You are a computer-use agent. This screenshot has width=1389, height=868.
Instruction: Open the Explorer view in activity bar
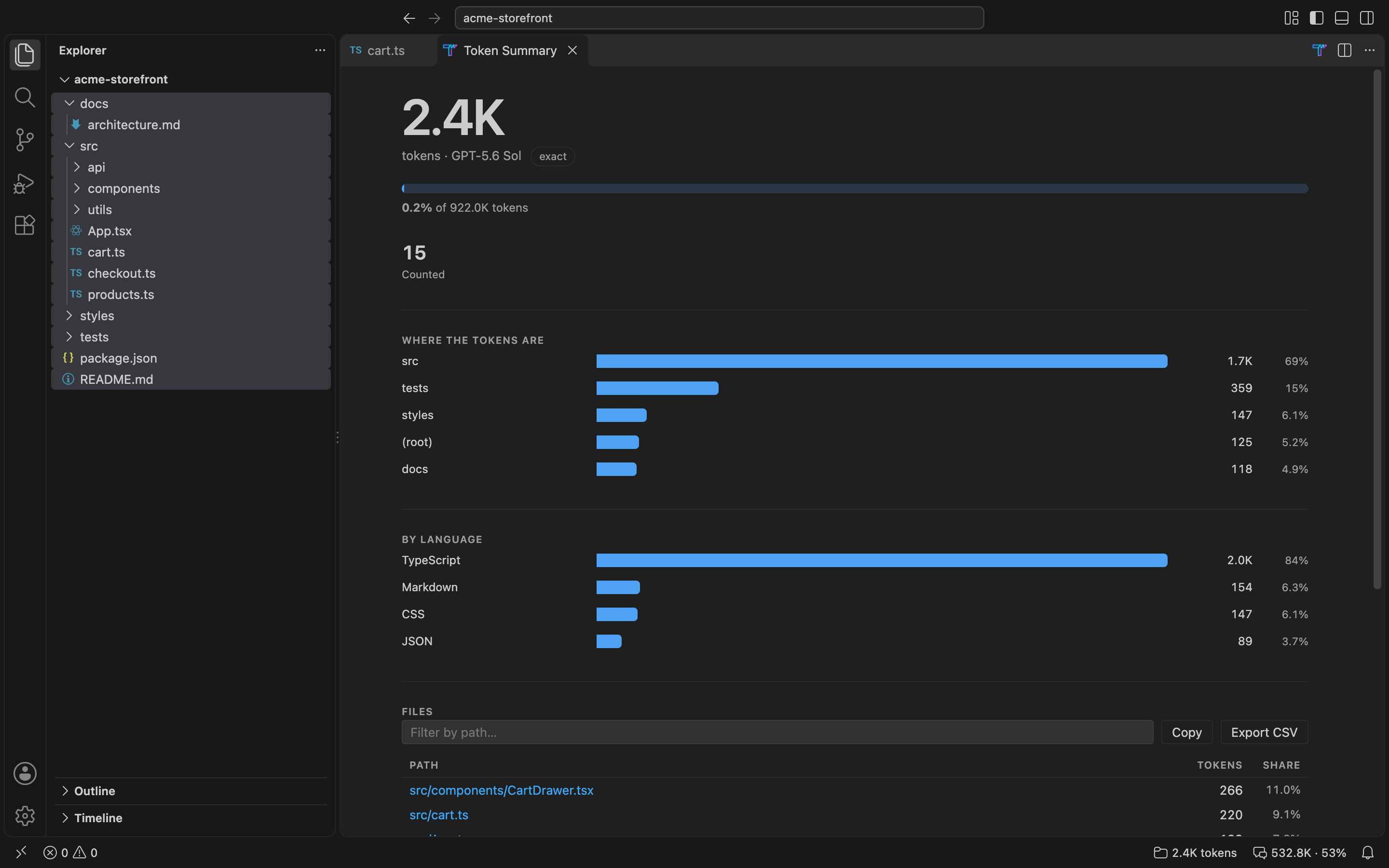tap(25, 54)
